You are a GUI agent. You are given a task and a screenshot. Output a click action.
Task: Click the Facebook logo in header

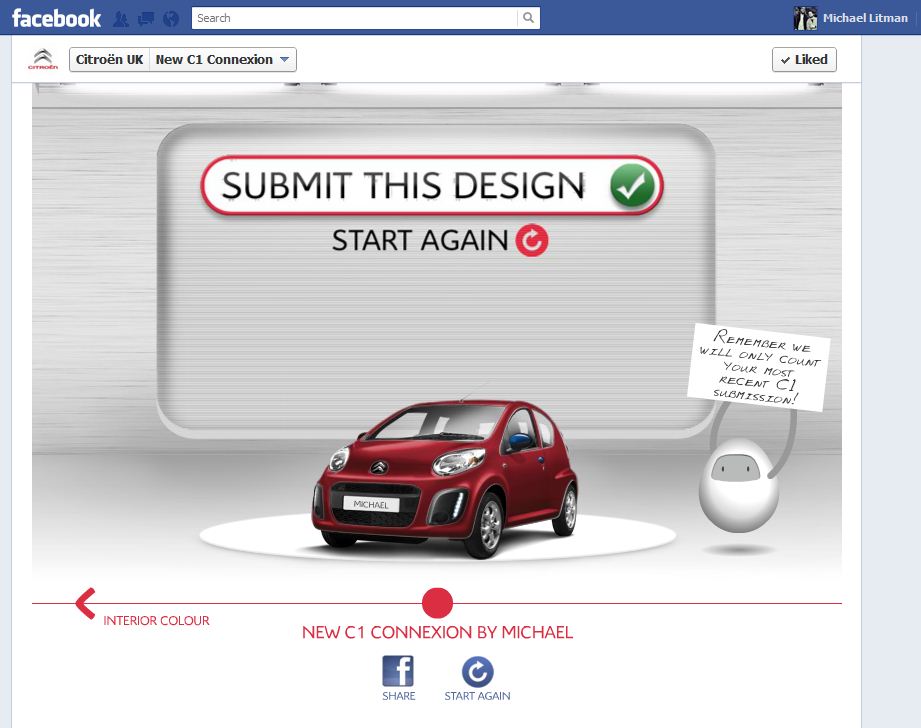pyautogui.click(x=56, y=18)
